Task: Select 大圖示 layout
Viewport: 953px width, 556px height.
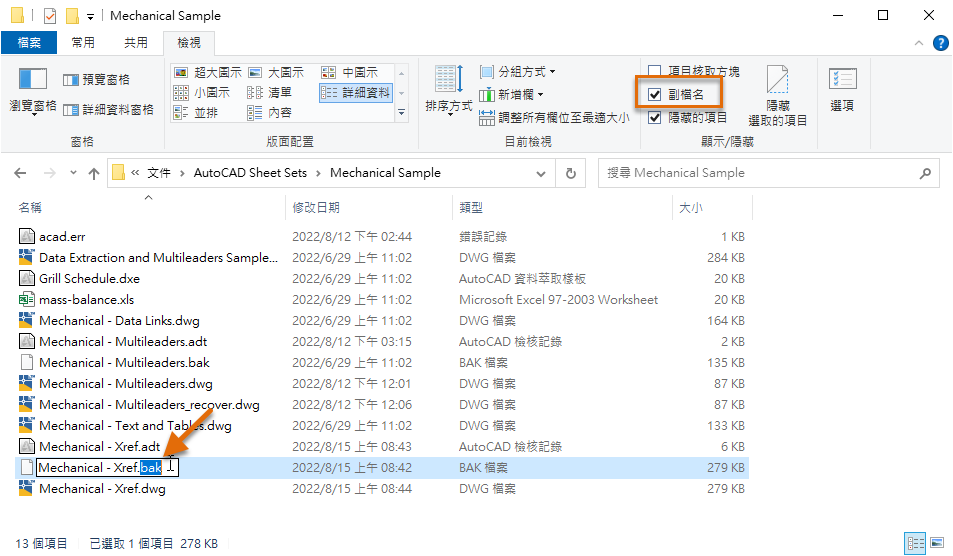Action: click(x=276, y=72)
